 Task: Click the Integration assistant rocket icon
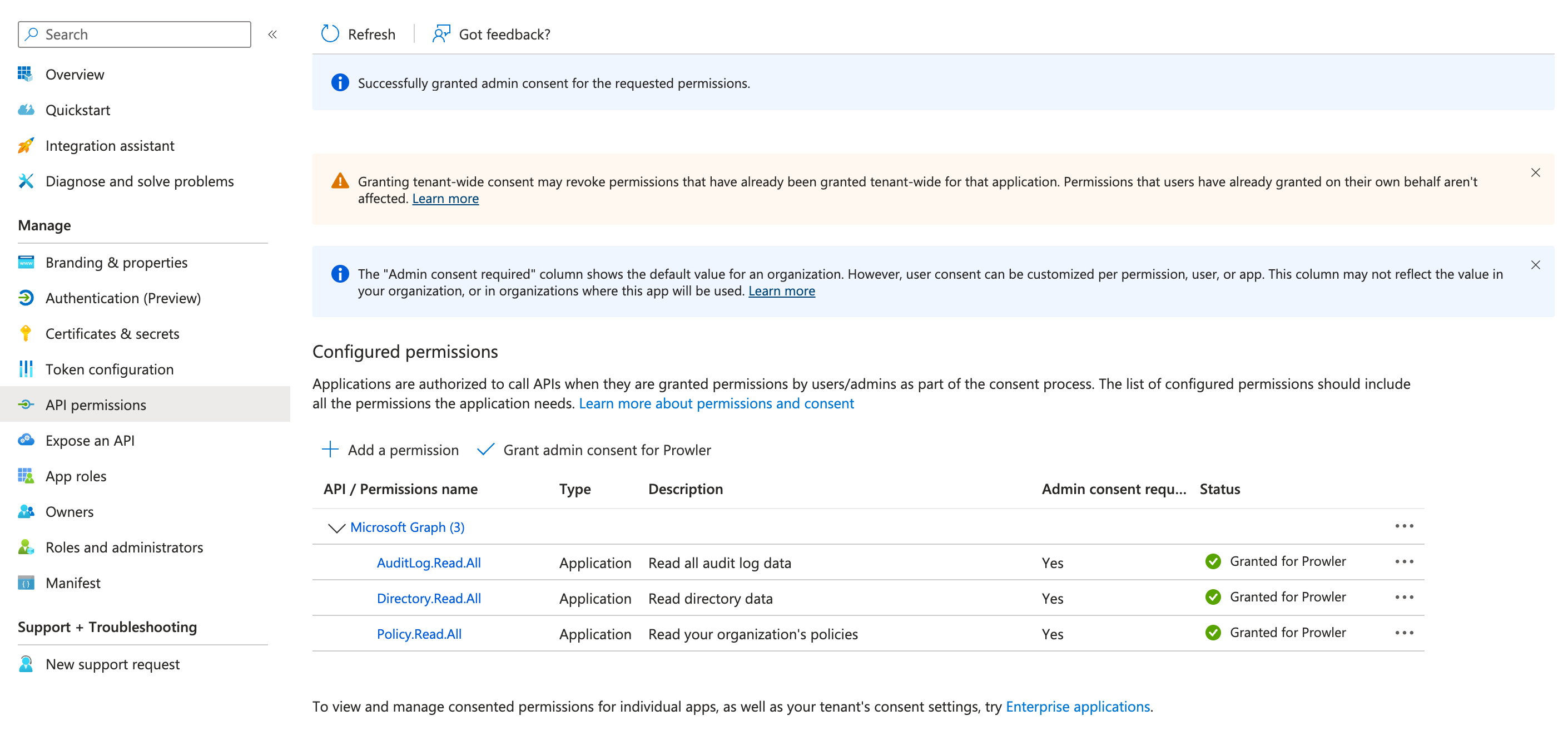26,145
